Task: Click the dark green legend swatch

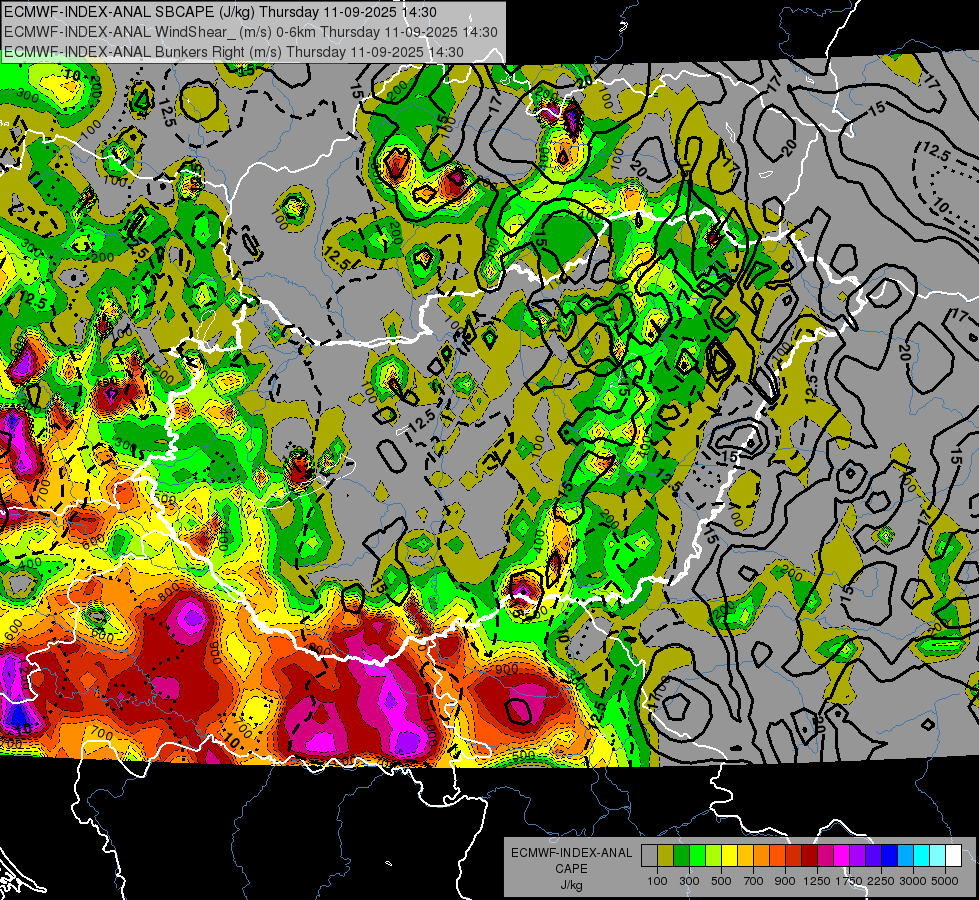Action: [x=681, y=856]
